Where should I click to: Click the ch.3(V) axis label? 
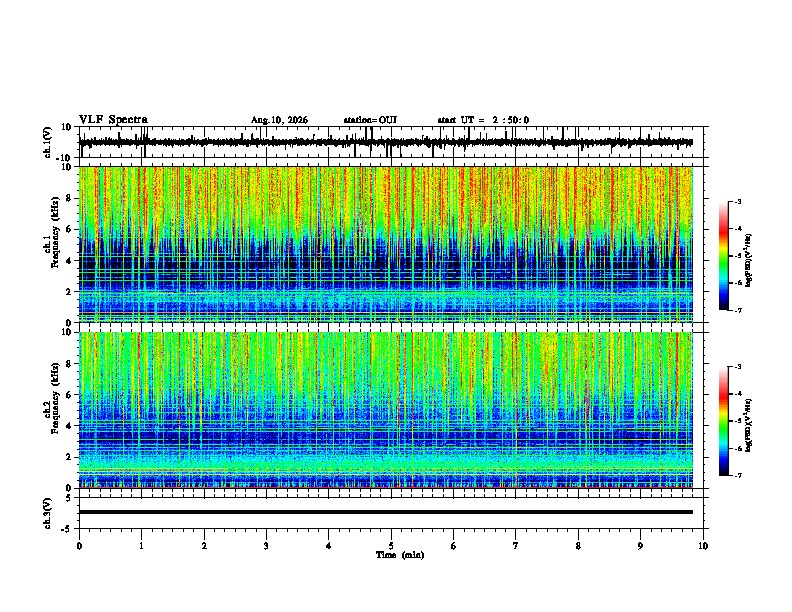pos(48,513)
